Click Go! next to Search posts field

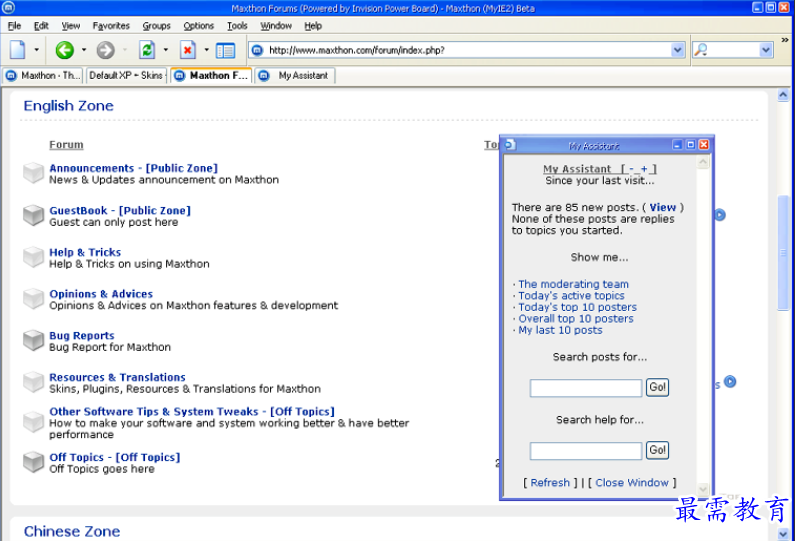(657, 387)
